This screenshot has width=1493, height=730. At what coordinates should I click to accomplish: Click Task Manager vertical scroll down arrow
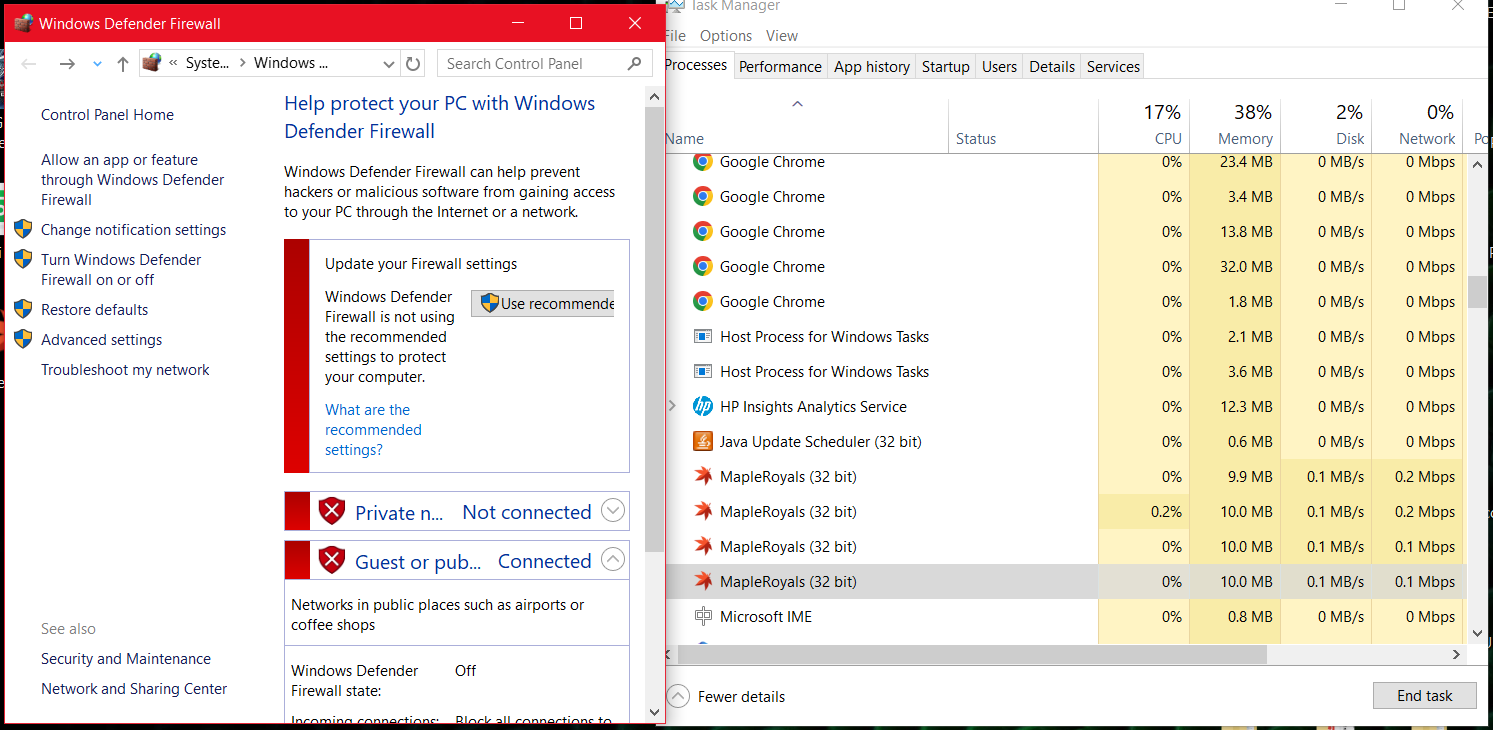pyautogui.click(x=1478, y=634)
